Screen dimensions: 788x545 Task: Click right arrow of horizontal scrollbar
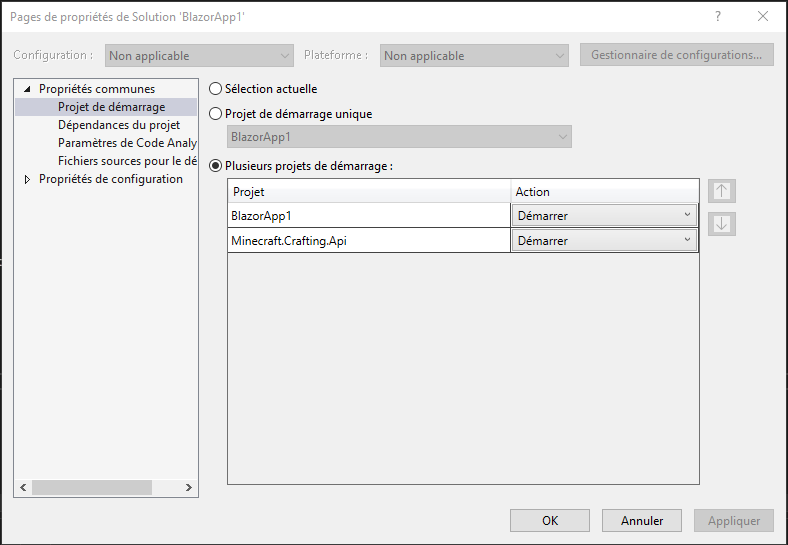click(x=189, y=487)
